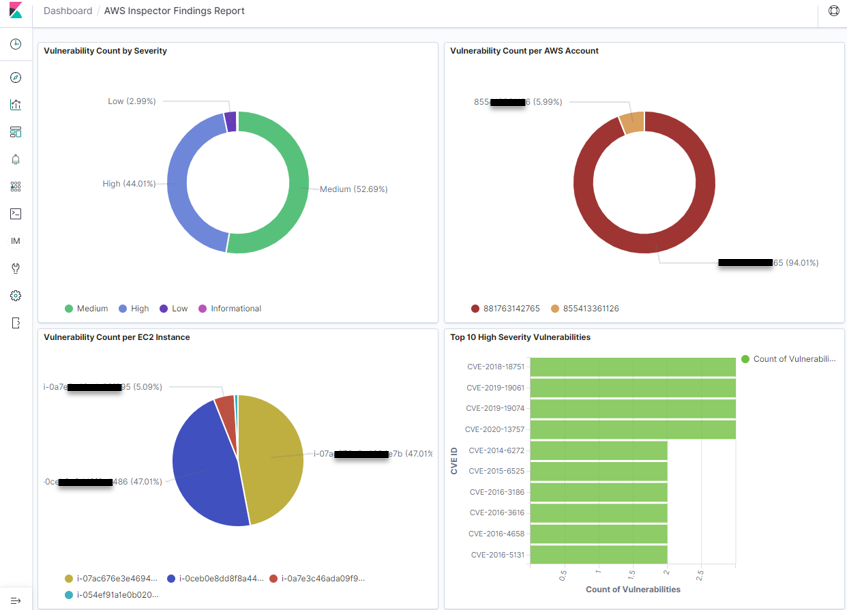Toggle i-0a7e3c46ada09f9 instance legend

317,579
